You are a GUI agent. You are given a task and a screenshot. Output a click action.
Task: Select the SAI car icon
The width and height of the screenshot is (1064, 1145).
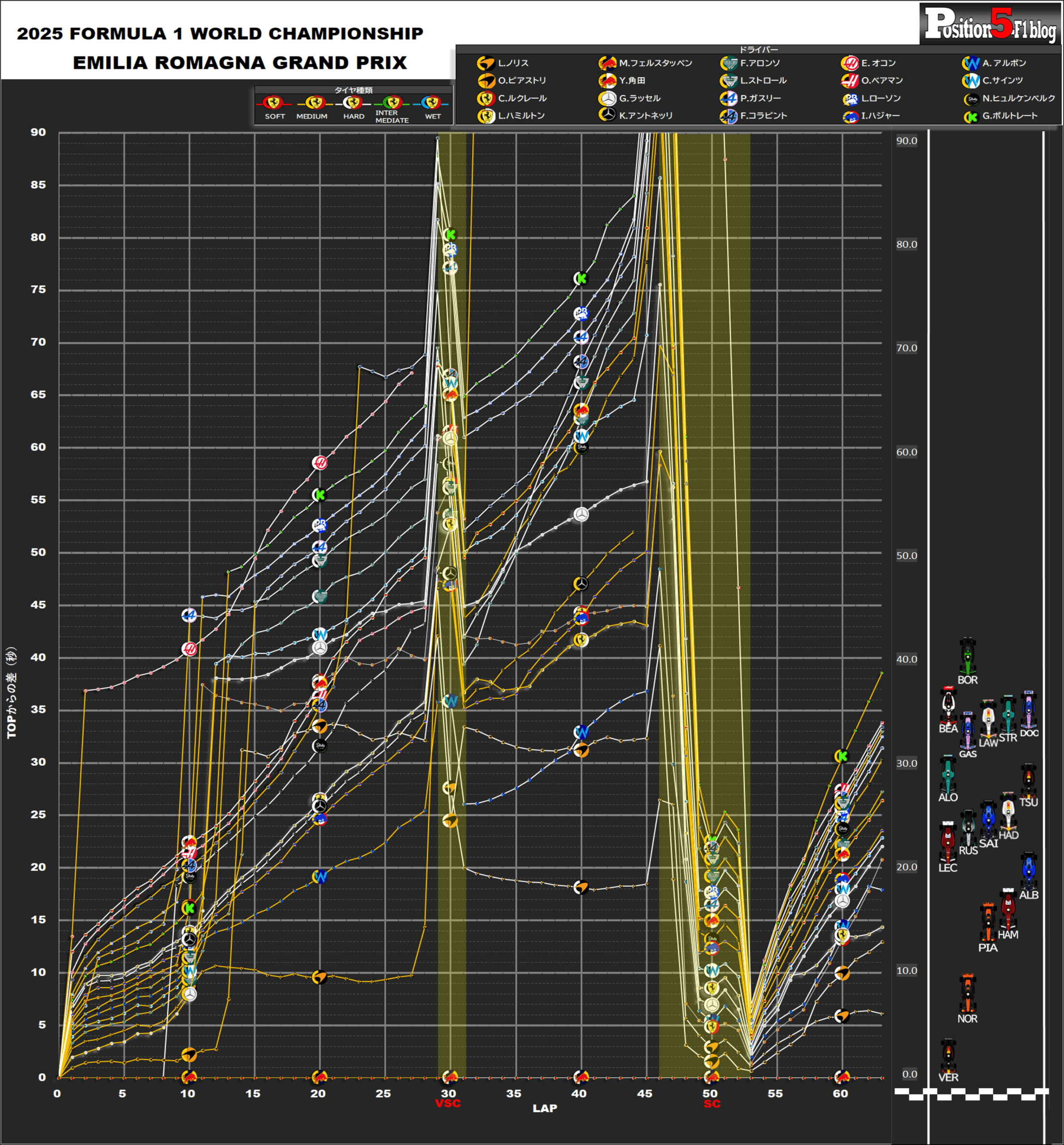[x=988, y=819]
